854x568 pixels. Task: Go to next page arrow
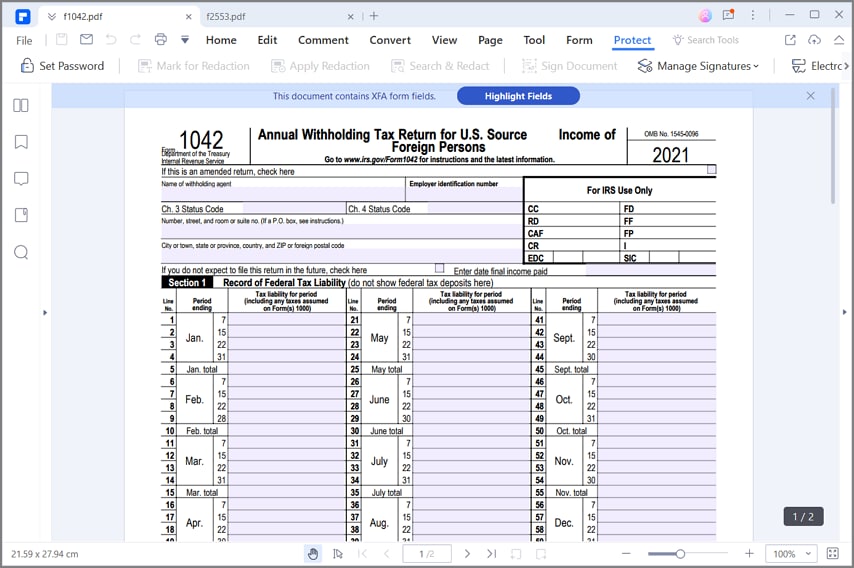[x=467, y=554]
